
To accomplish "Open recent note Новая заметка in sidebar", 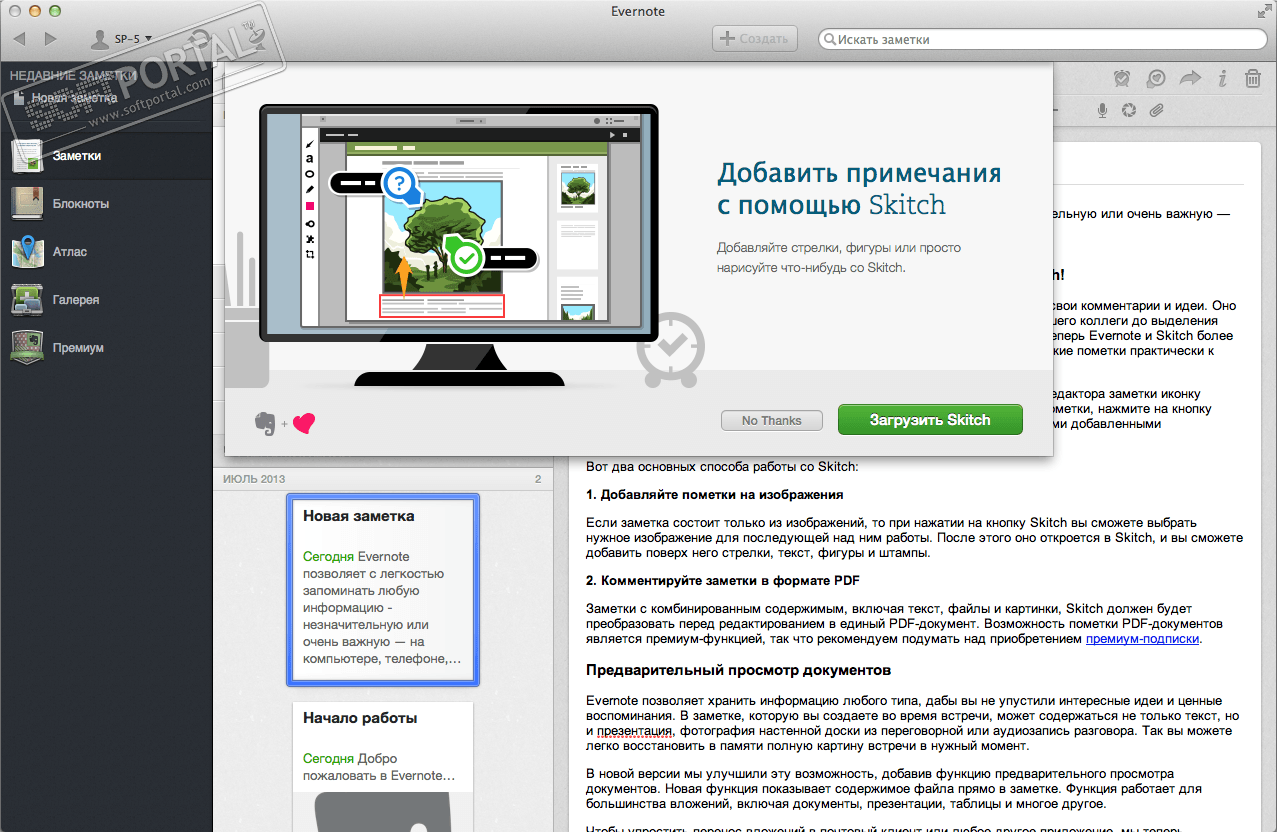I will pos(75,98).
